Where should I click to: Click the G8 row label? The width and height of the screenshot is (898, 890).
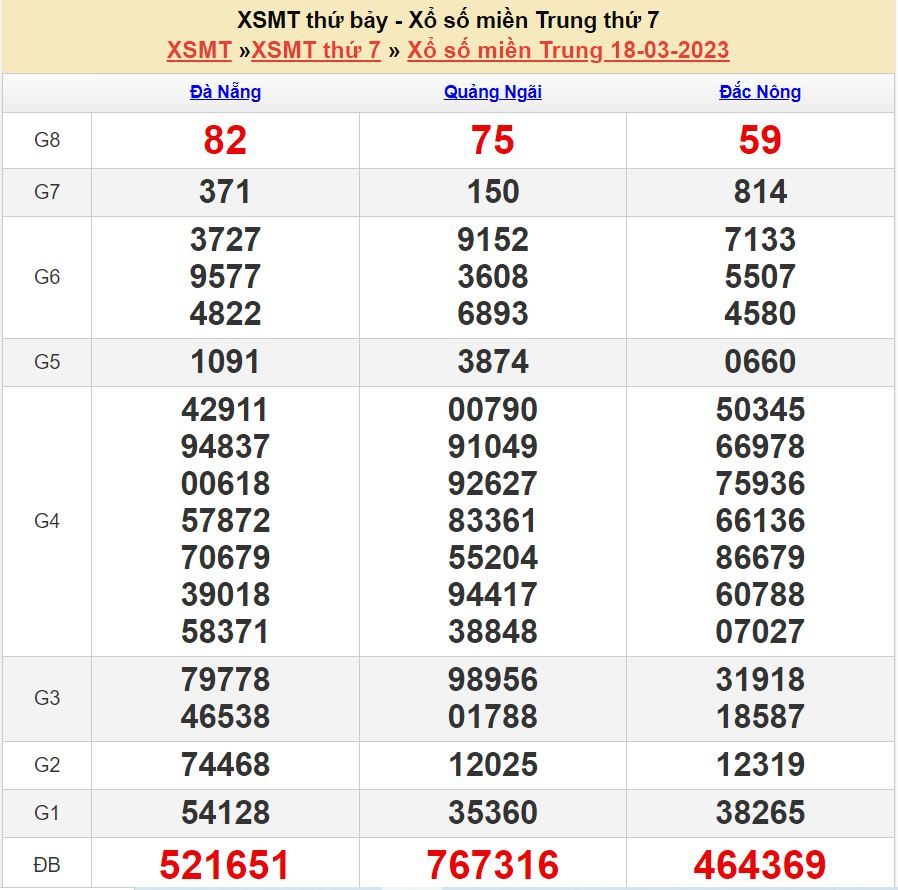(47, 140)
